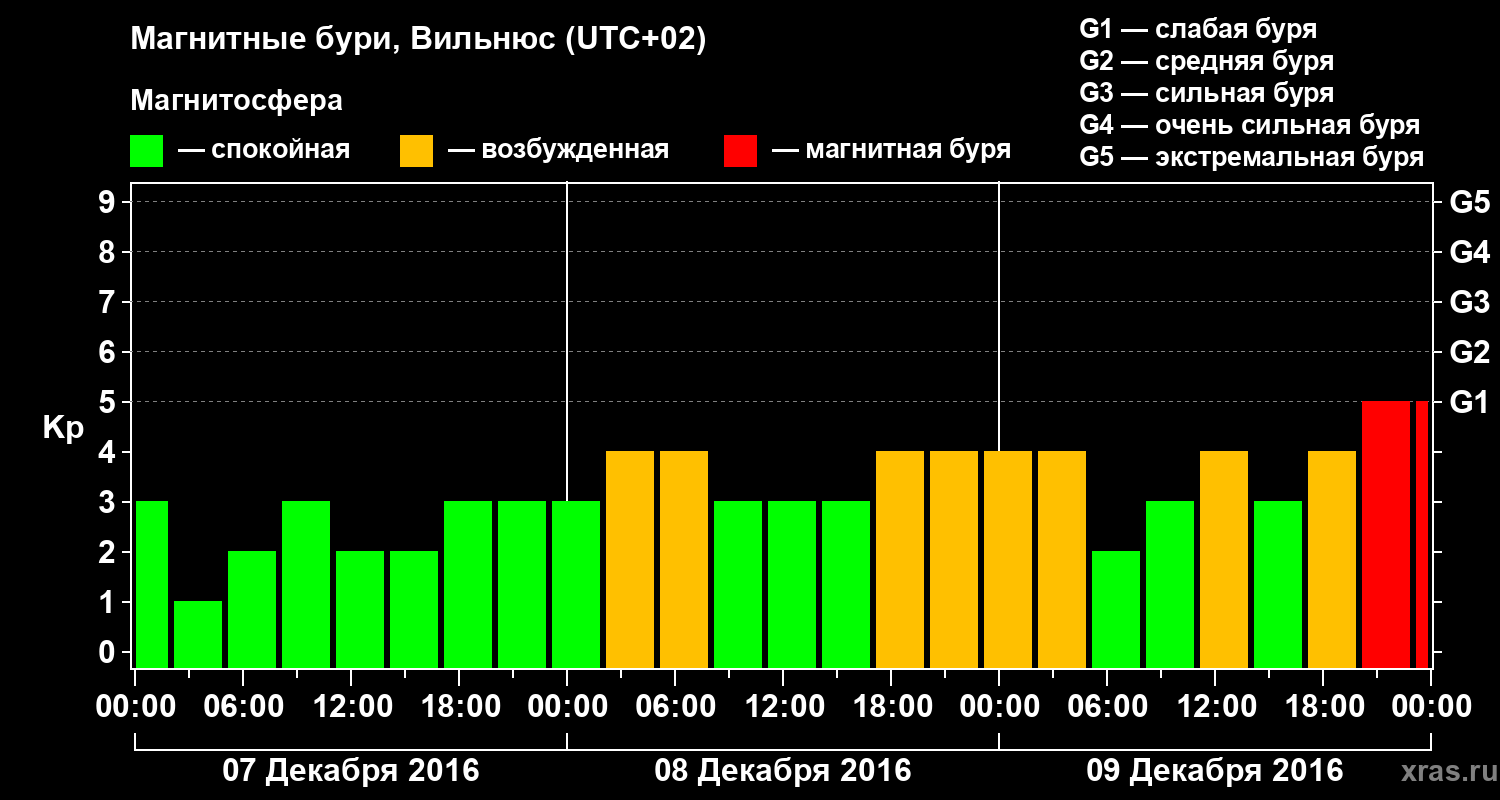Click the '— возбужденная' legend label
1500x800 pixels.
tap(559, 150)
